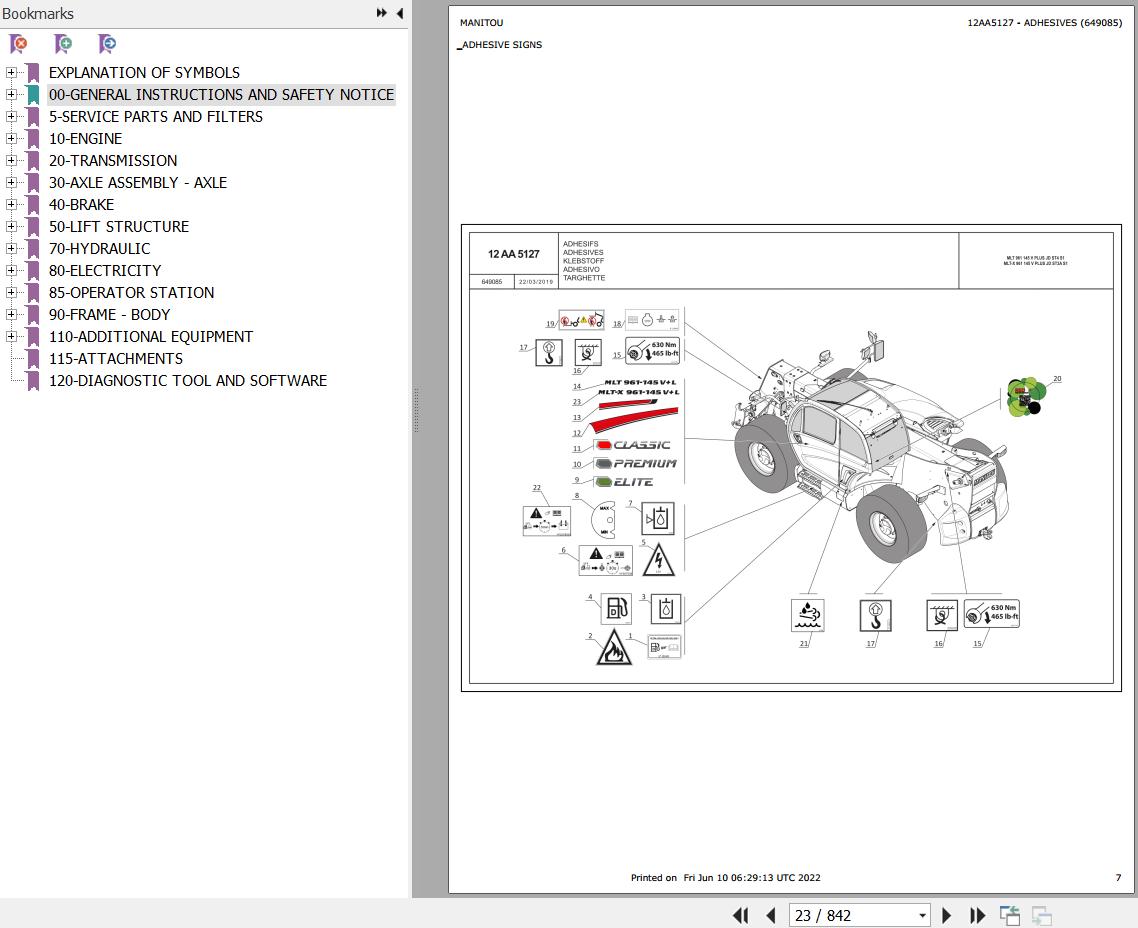Click the electrical hazard triangle sticker item 5

(x=659, y=559)
